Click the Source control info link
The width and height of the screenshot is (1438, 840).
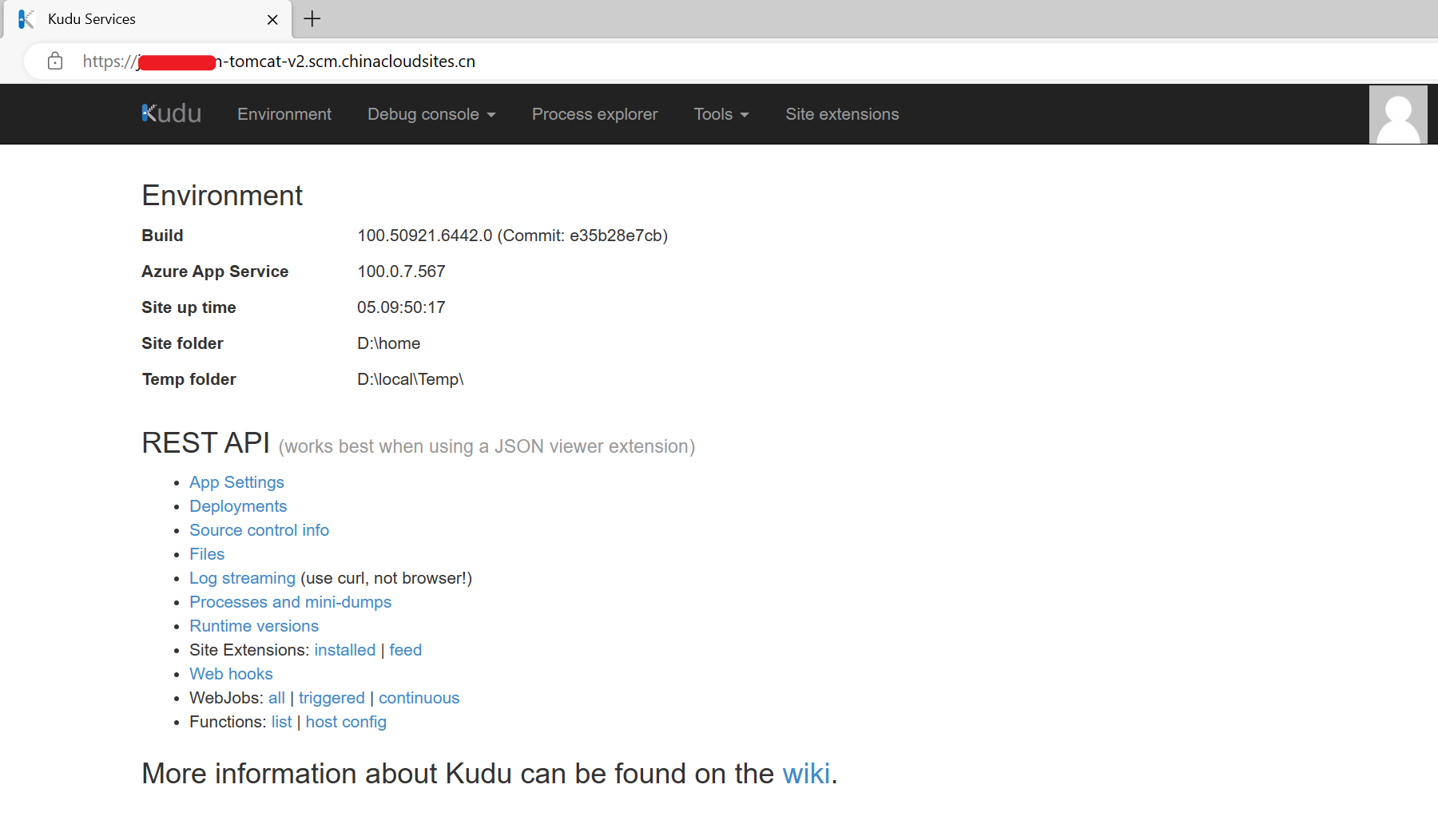[259, 530]
